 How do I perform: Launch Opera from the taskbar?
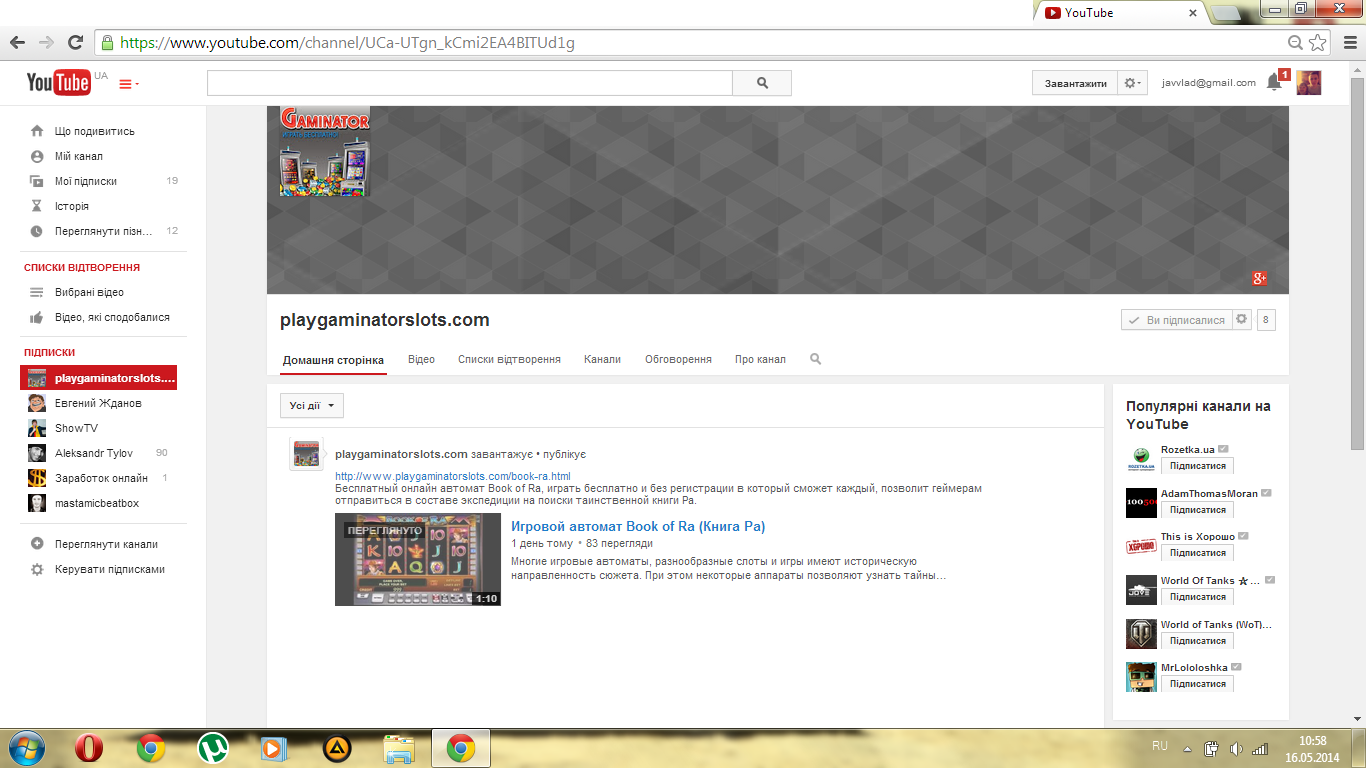(90, 748)
